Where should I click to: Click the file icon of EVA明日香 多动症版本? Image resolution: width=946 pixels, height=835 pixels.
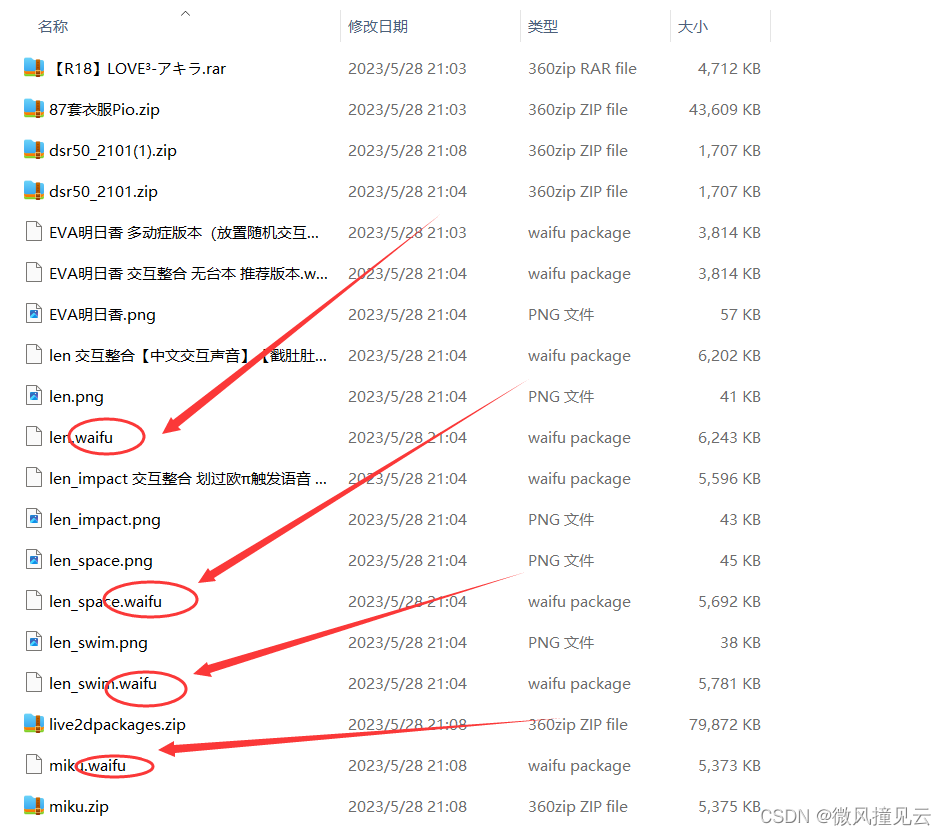click(x=34, y=232)
